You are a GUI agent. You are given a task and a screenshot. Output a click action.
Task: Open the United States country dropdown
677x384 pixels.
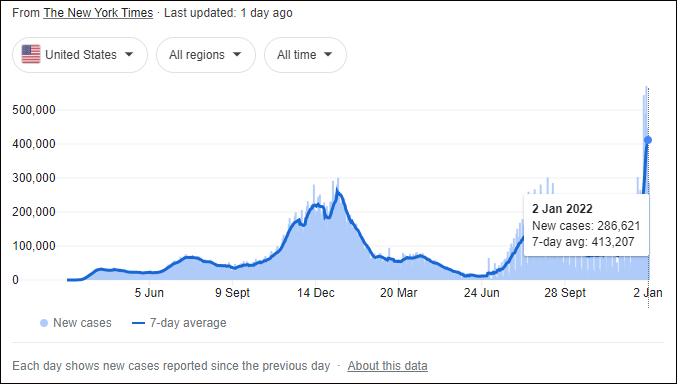[80, 55]
